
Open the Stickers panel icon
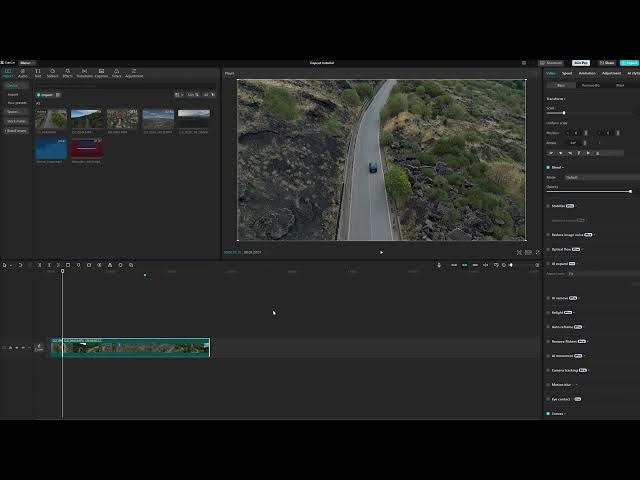coord(53,73)
